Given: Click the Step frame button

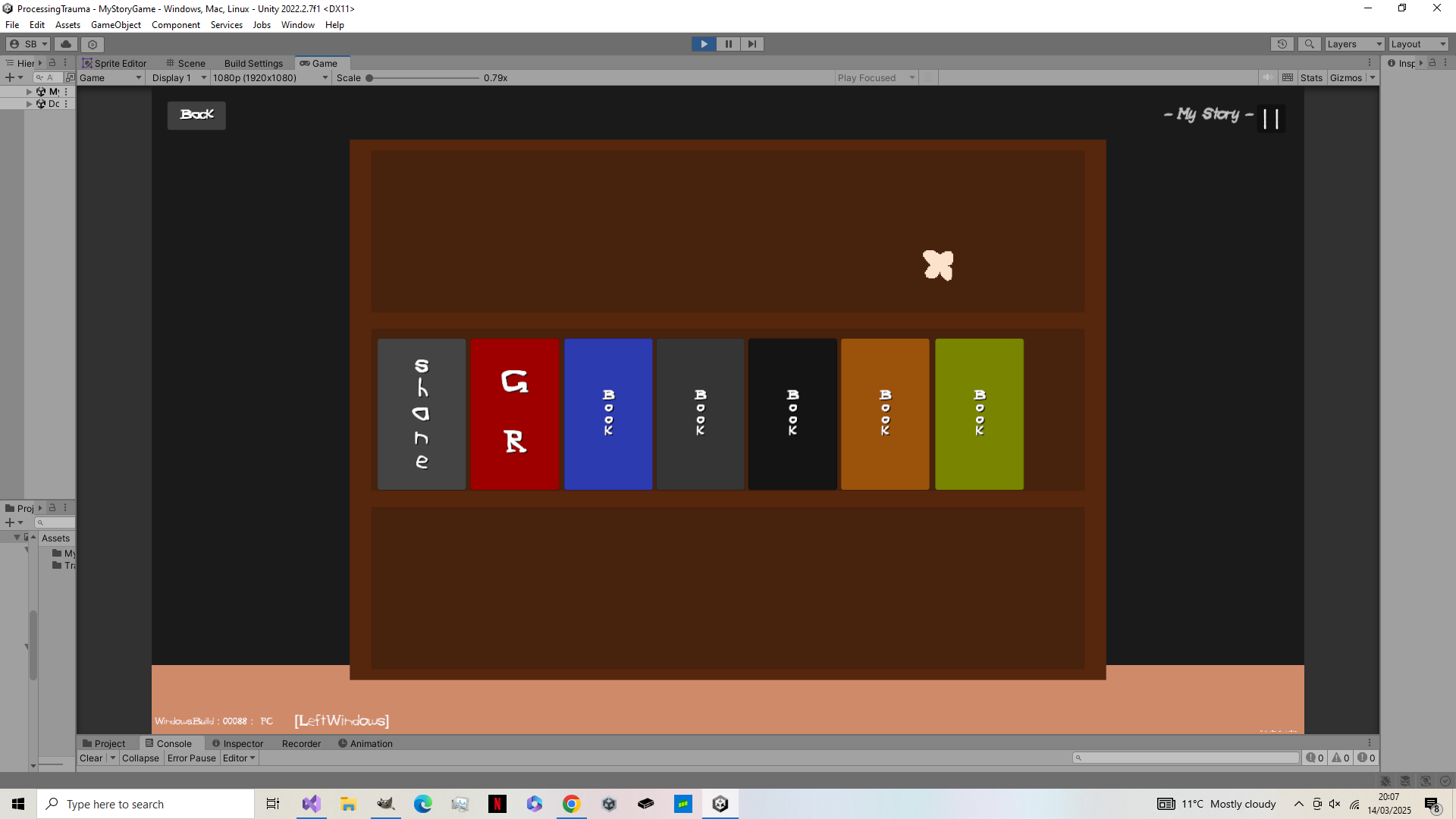Looking at the screenshot, I should (x=752, y=44).
